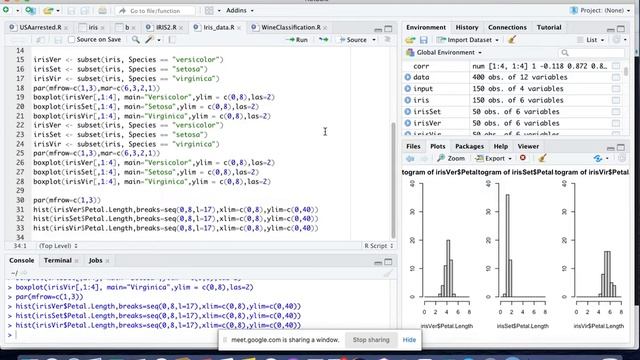The width and height of the screenshot is (640, 360).
Task: Open the Viewer tab
Action: tap(528, 146)
